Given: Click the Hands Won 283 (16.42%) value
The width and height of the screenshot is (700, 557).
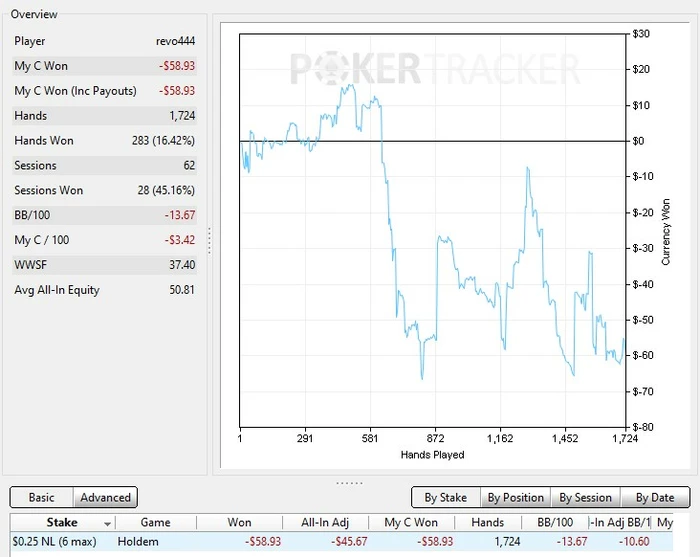Looking at the screenshot, I should [163, 141].
